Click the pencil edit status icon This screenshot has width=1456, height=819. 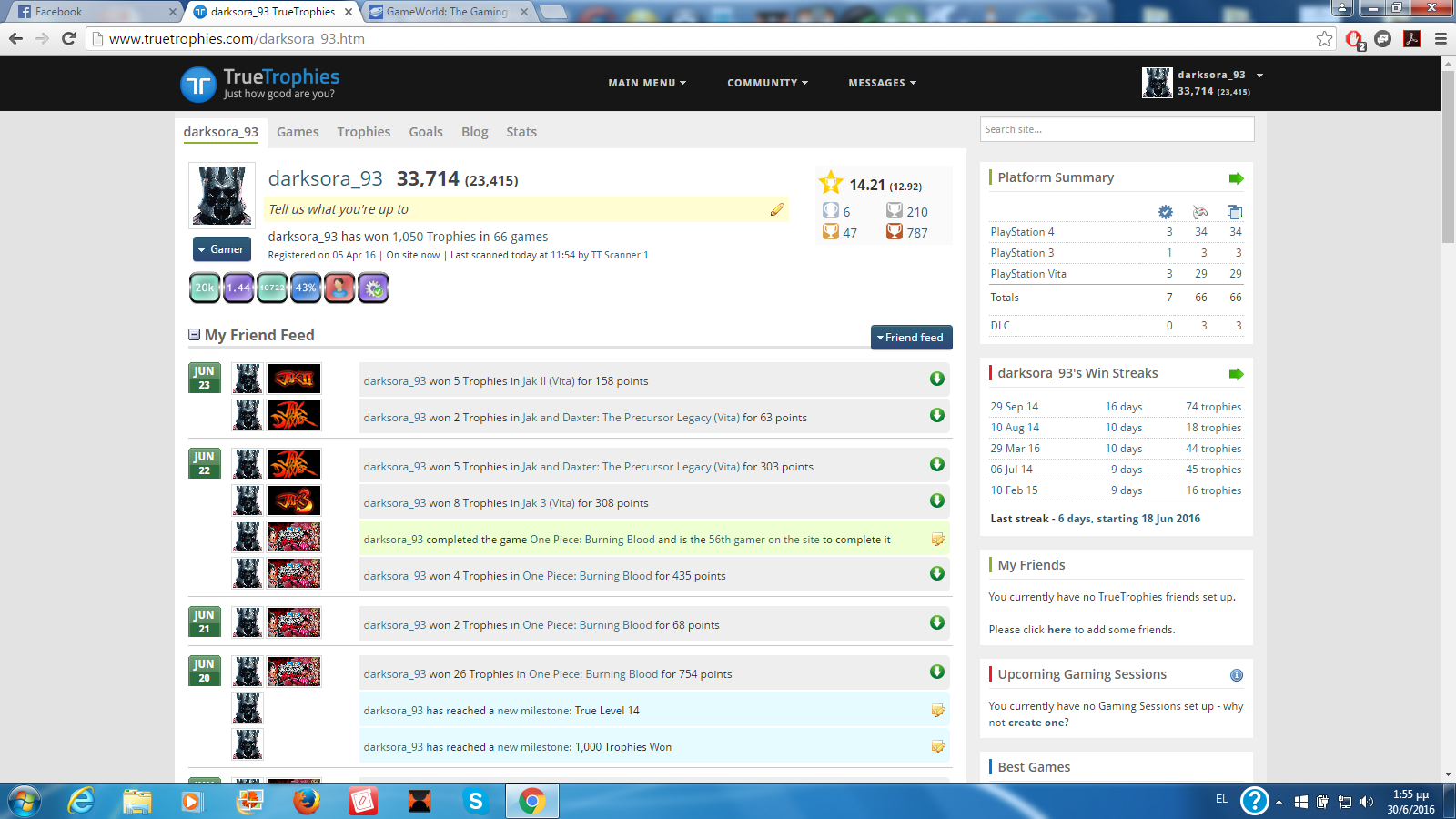coord(777,209)
